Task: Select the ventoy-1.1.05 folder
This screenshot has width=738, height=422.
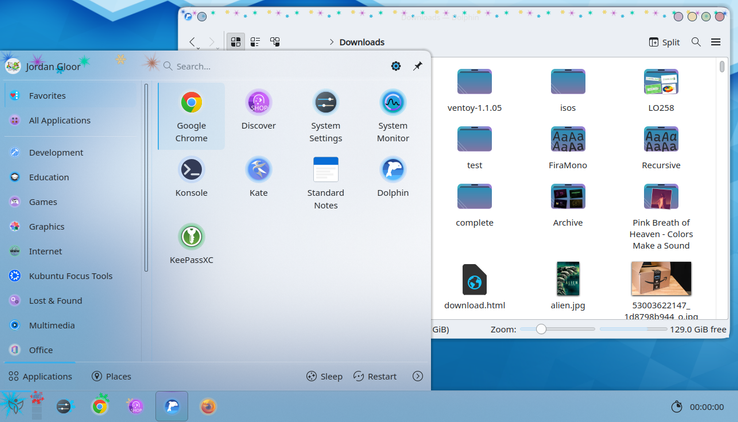Action: pos(474,90)
